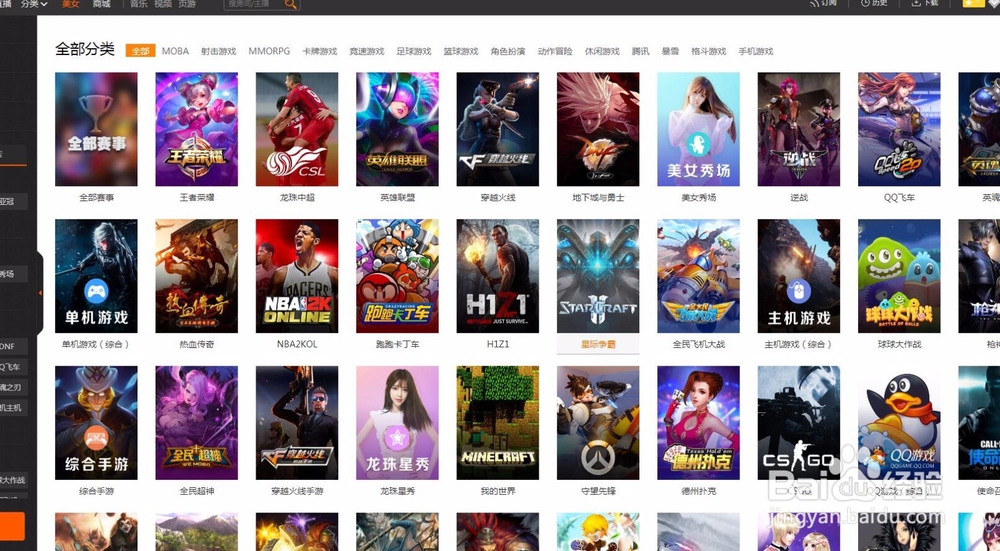1000x551 pixels.
Task: Open 商城 in the top navigation
Action: coord(101,4)
